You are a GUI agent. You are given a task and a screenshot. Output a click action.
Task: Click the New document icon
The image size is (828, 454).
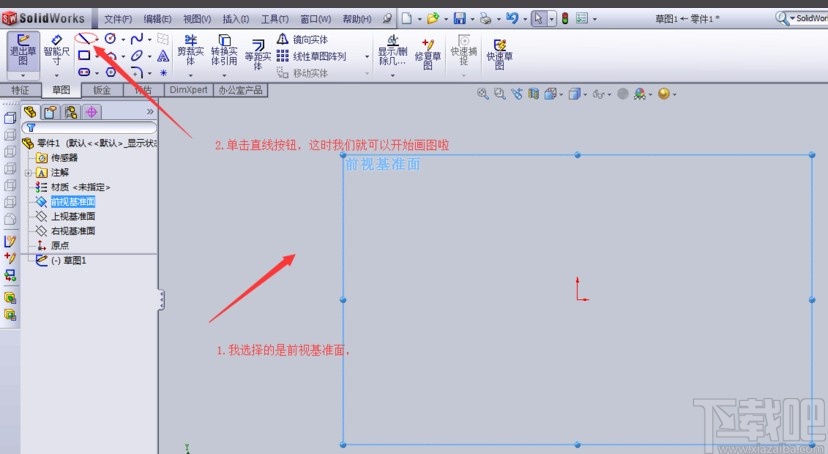[x=407, y=18]
